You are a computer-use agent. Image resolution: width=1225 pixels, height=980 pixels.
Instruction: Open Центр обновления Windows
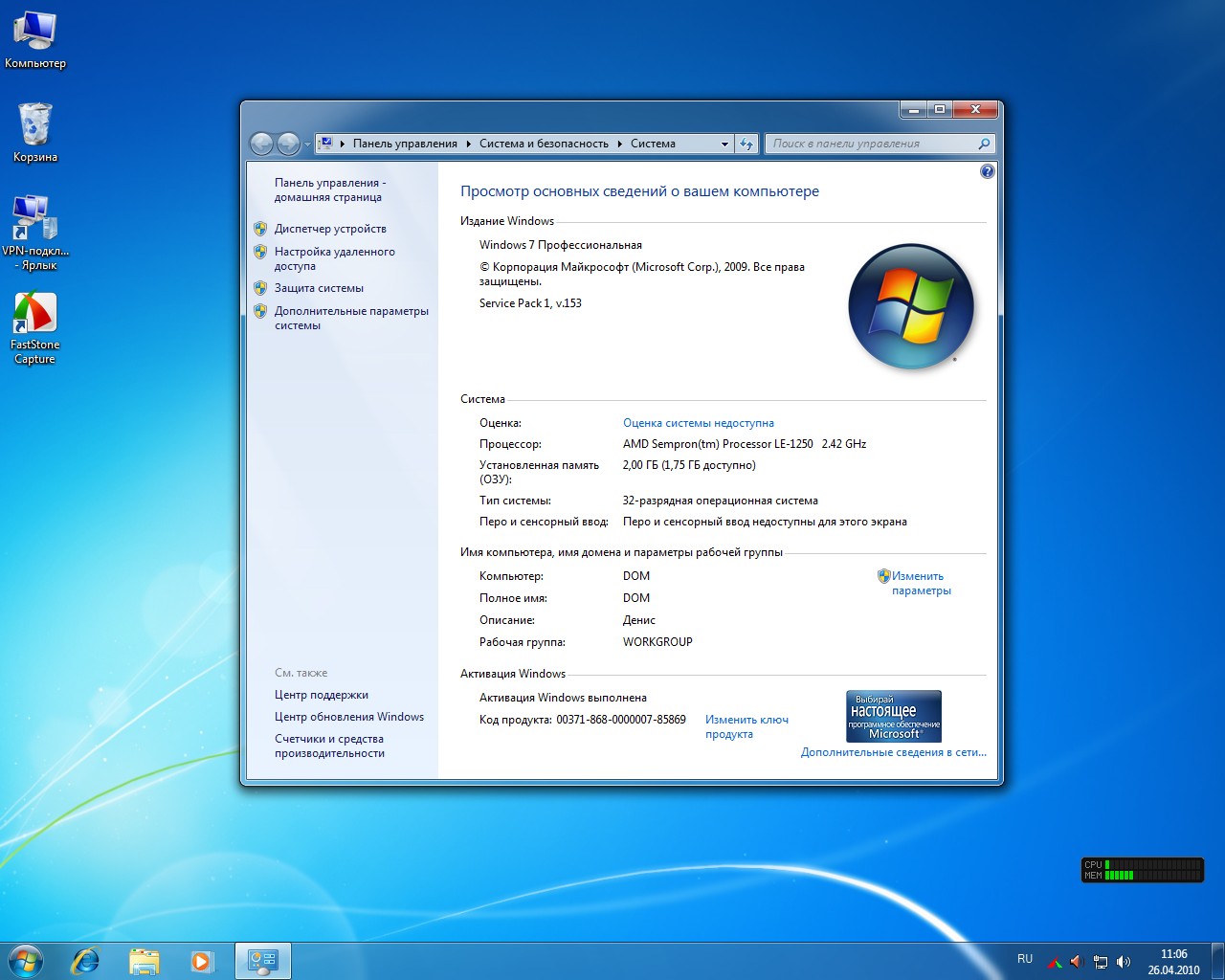pos(349,717)
